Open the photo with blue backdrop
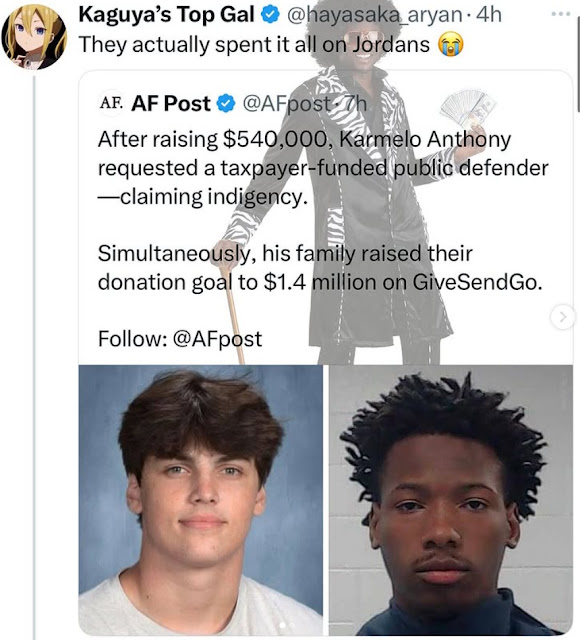The width and height of the screenshot is (580, 640). (x=200, y=500)
